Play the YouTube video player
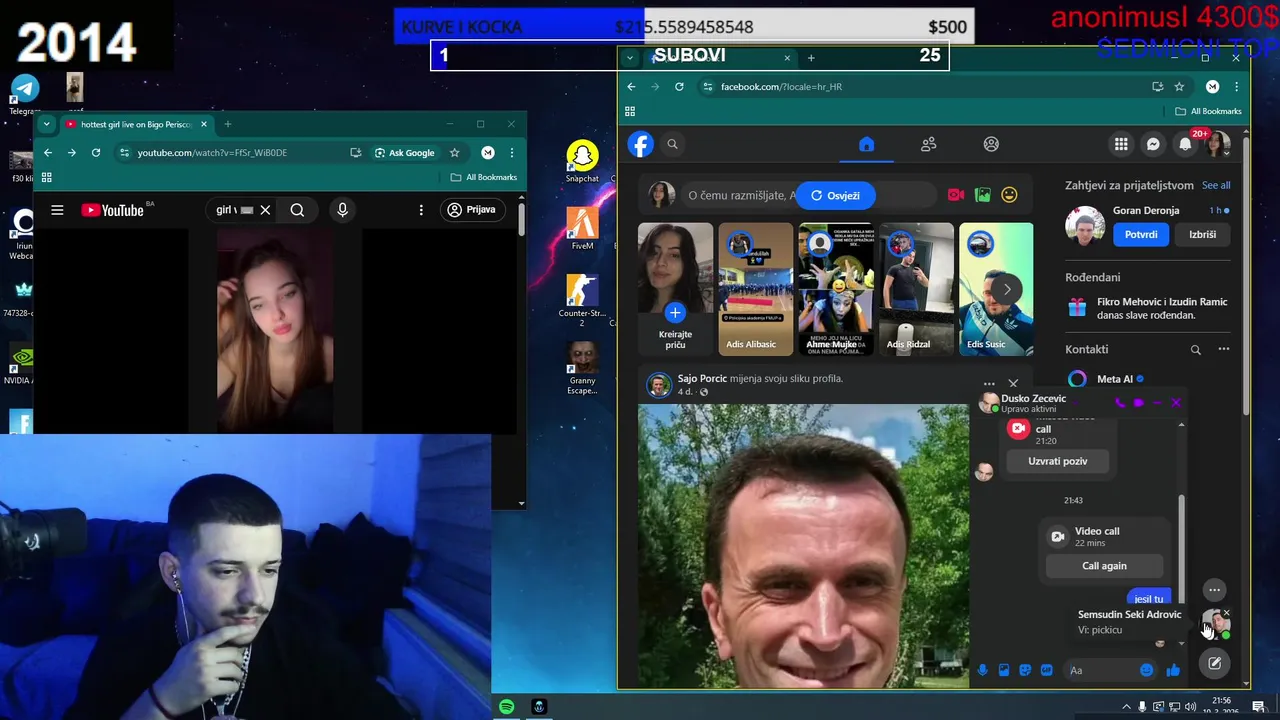The width and height of the screenshot is (1280, 720). [x=275, y=330]
